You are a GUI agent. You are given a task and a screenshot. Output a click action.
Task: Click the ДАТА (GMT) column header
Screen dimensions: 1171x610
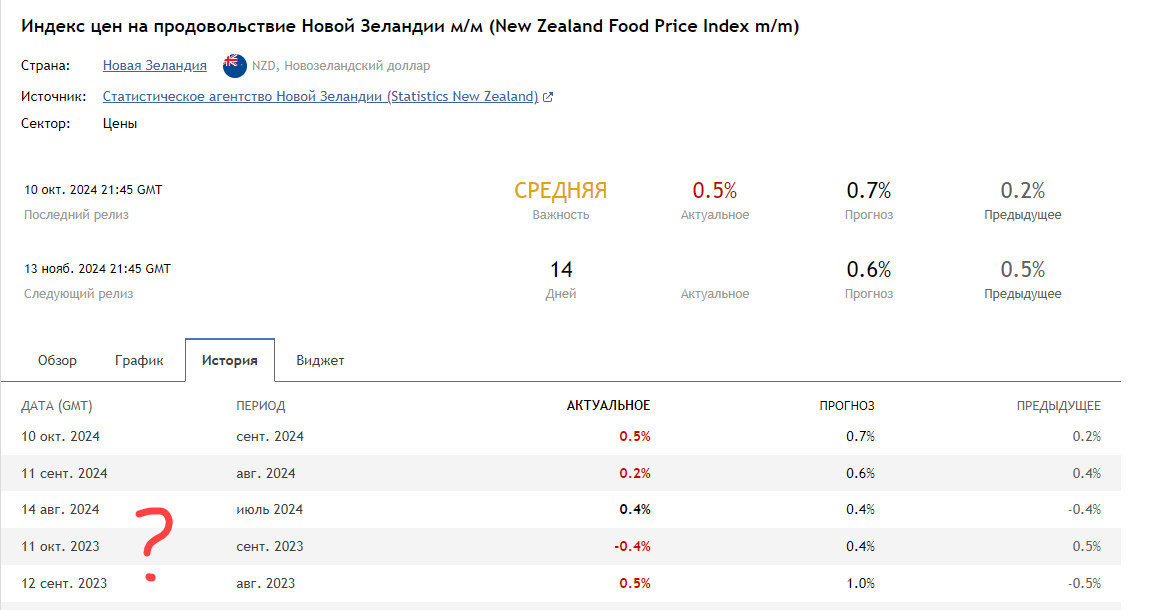pos(57,406)
